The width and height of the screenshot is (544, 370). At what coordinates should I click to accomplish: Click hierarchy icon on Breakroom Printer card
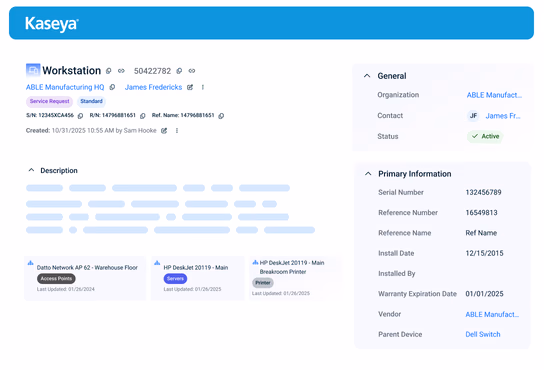click(255, 262)
